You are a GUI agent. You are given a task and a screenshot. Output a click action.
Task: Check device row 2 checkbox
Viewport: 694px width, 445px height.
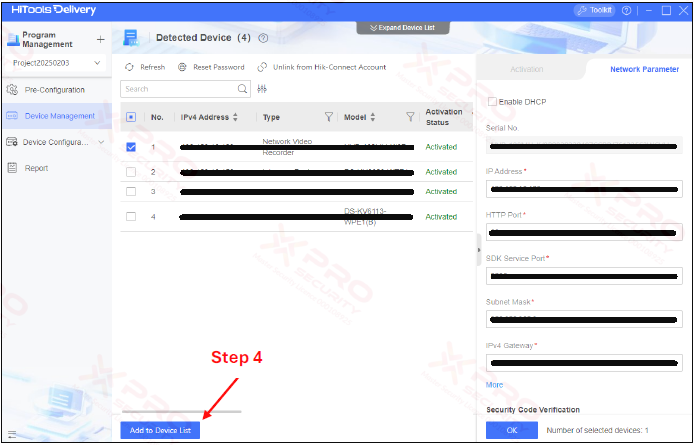point(131,172)
